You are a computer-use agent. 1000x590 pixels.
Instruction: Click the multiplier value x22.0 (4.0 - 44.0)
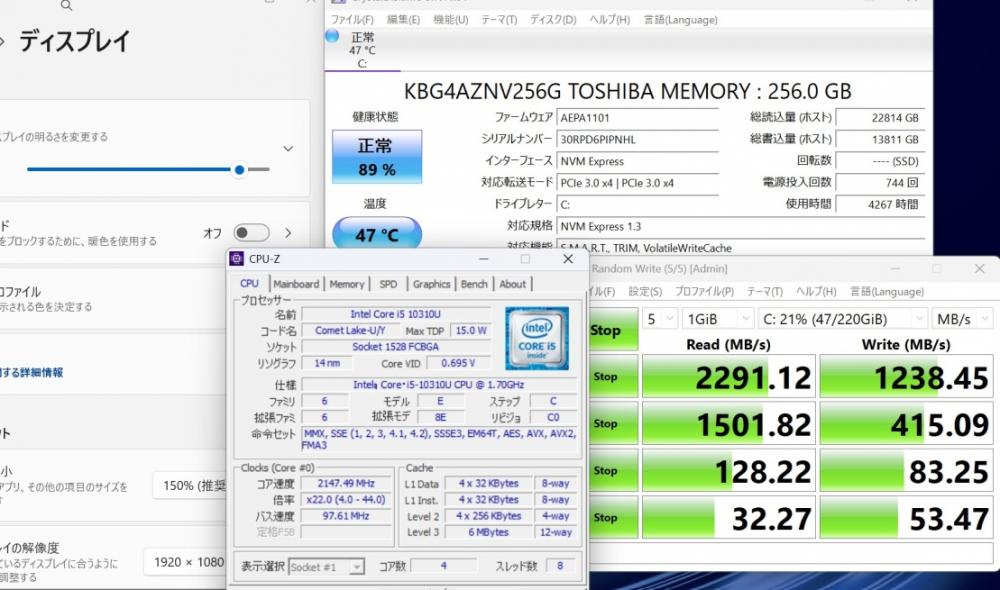tap(346, 500)
